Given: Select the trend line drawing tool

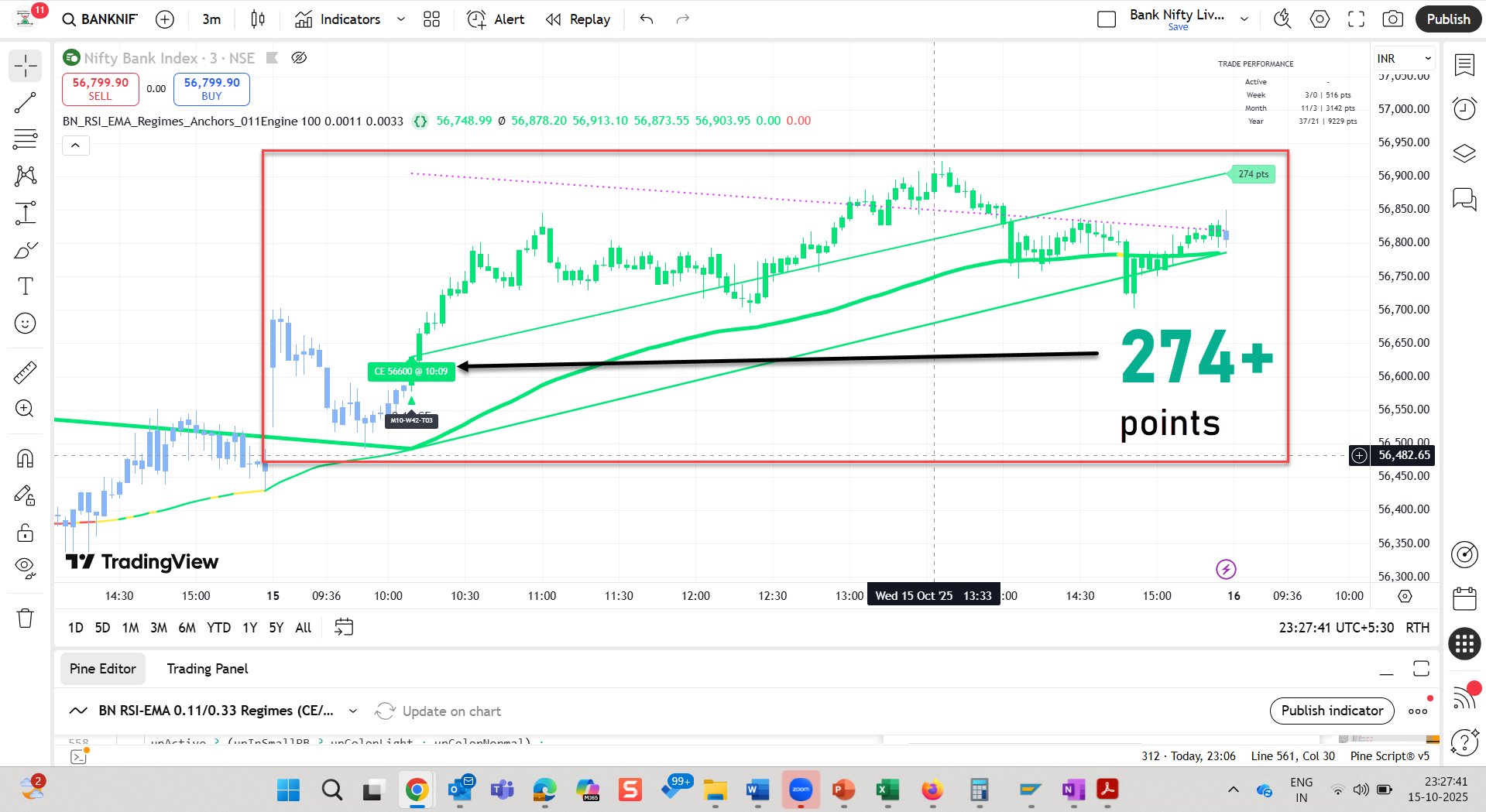Looking at the screenshot, I should 26,103.
